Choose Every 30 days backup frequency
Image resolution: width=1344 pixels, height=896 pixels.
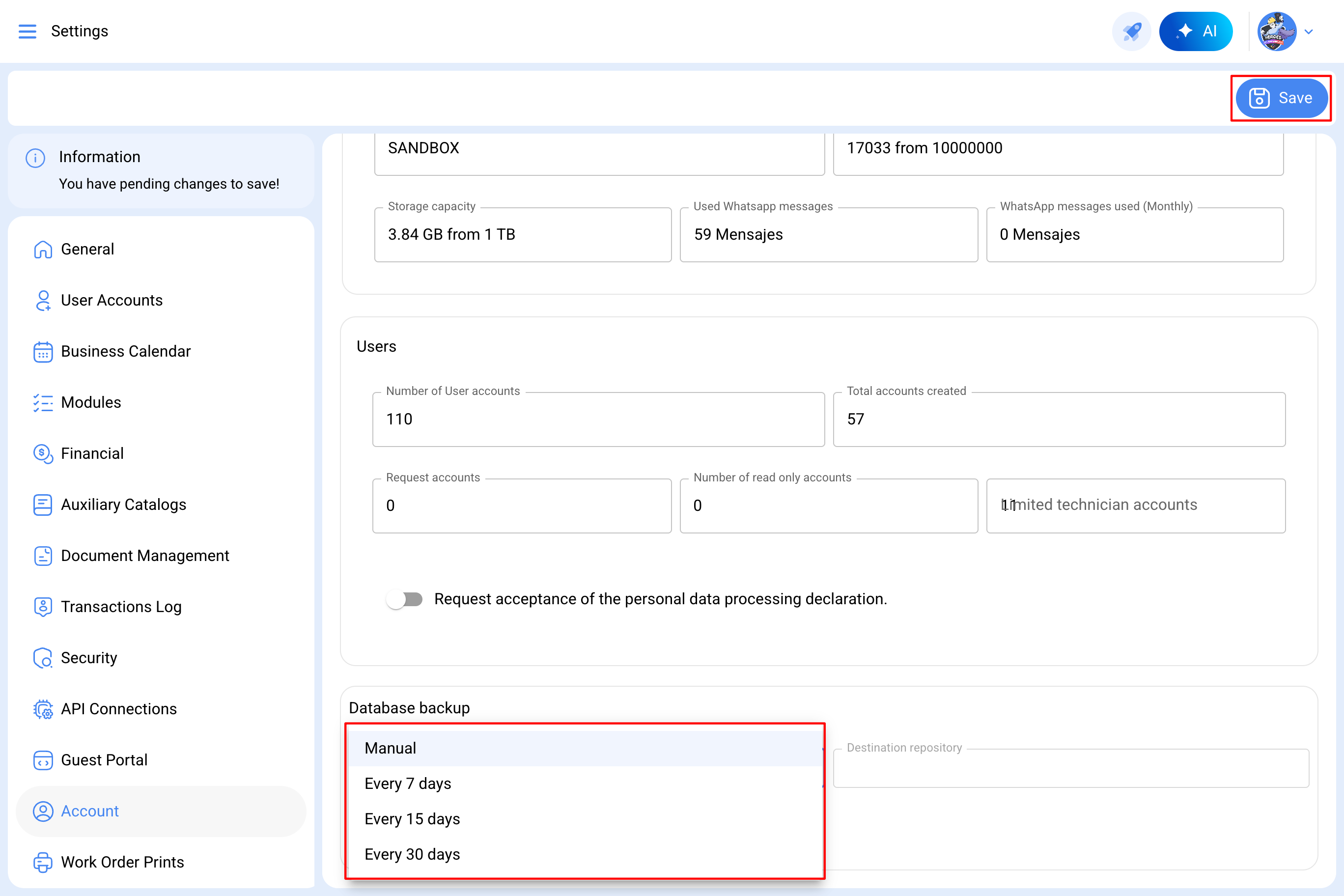(x=412, y=854)
